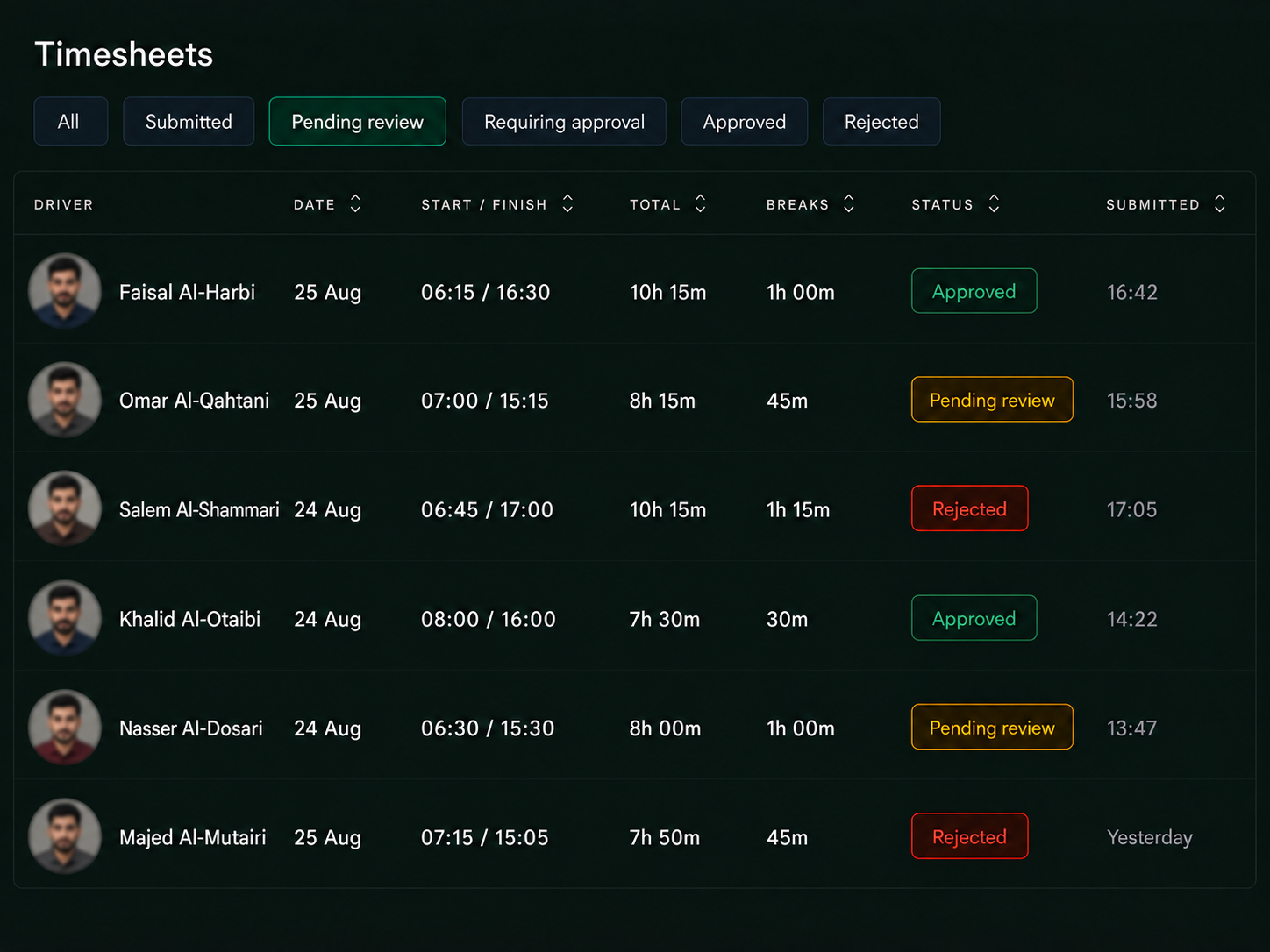Image resolution: width=1270 pixels, height=952 pixels.
Task: Switch to the Submitted filter tab
Action: coord(189,121)
